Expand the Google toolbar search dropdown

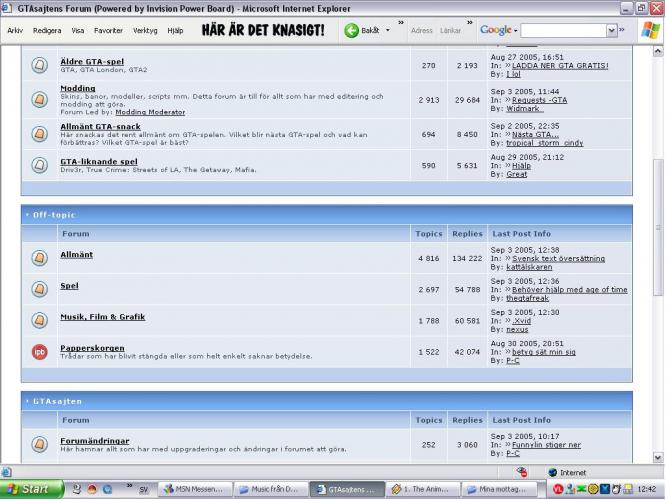[612, 31]
